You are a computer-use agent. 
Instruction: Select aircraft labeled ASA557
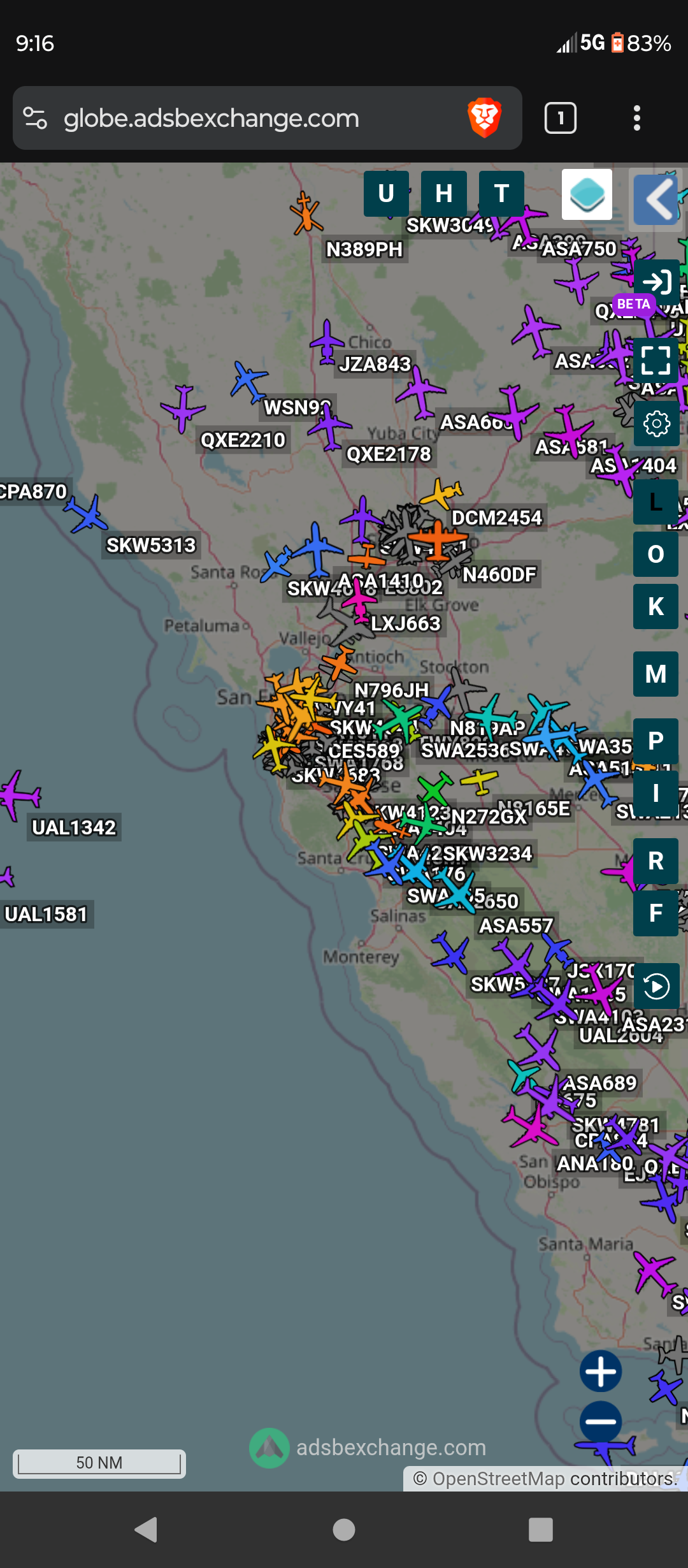point(516,926)
